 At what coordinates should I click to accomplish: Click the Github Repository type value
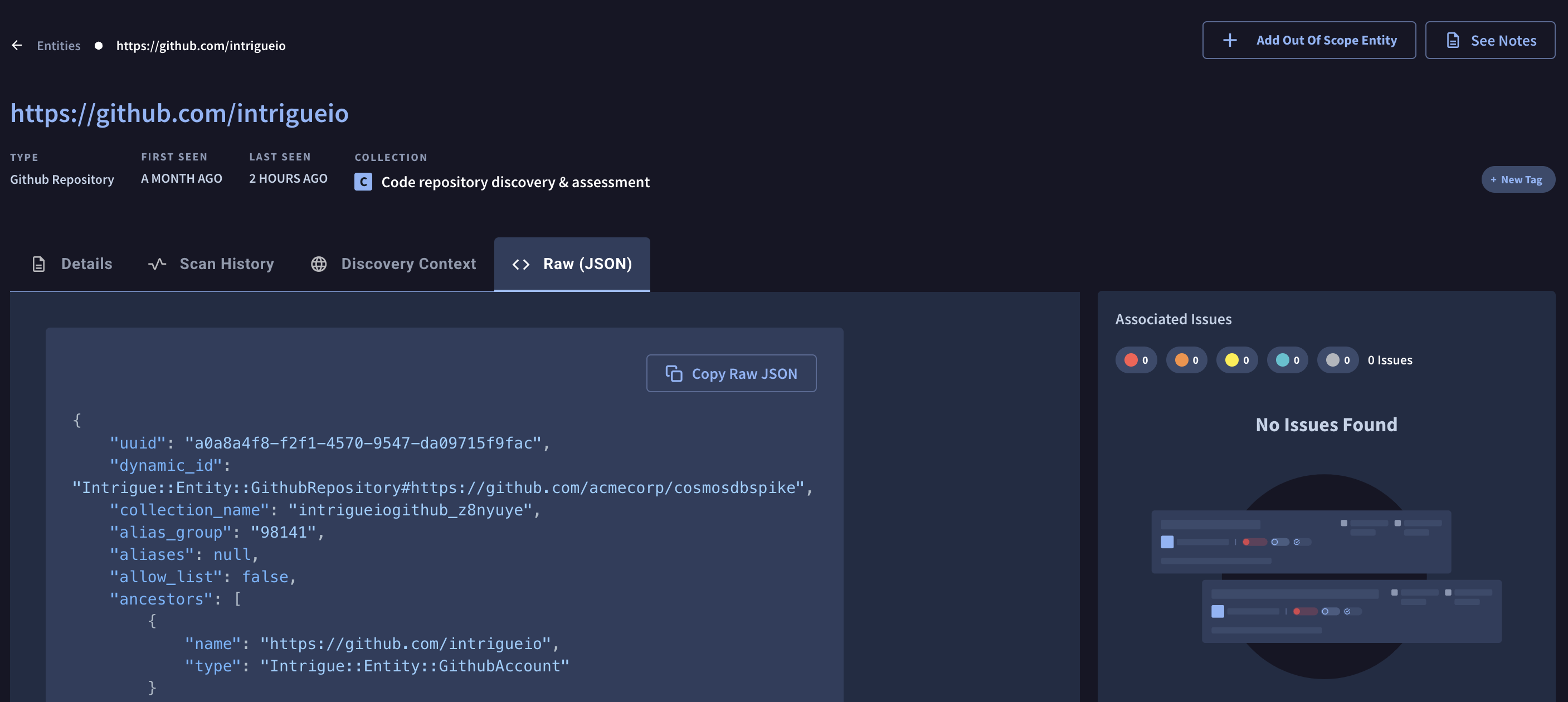(62, 179)
